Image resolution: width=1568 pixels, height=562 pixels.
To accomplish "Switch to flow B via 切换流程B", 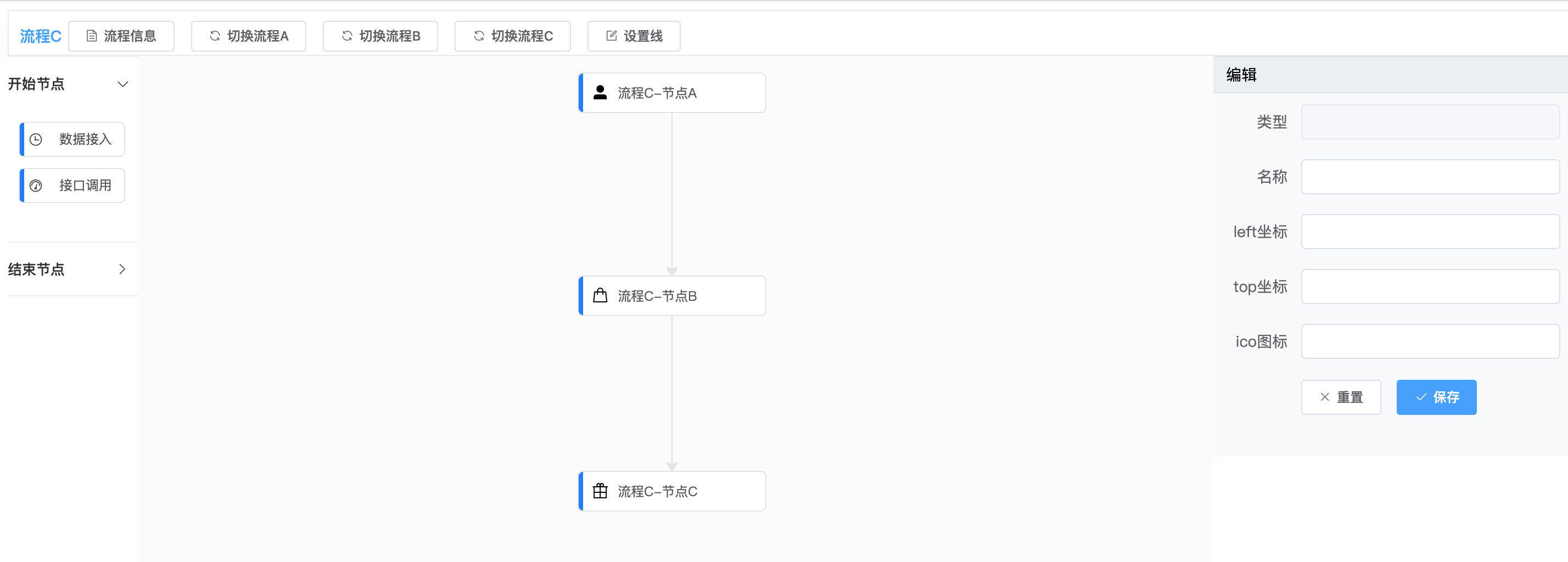I will (x=380, y=36).
